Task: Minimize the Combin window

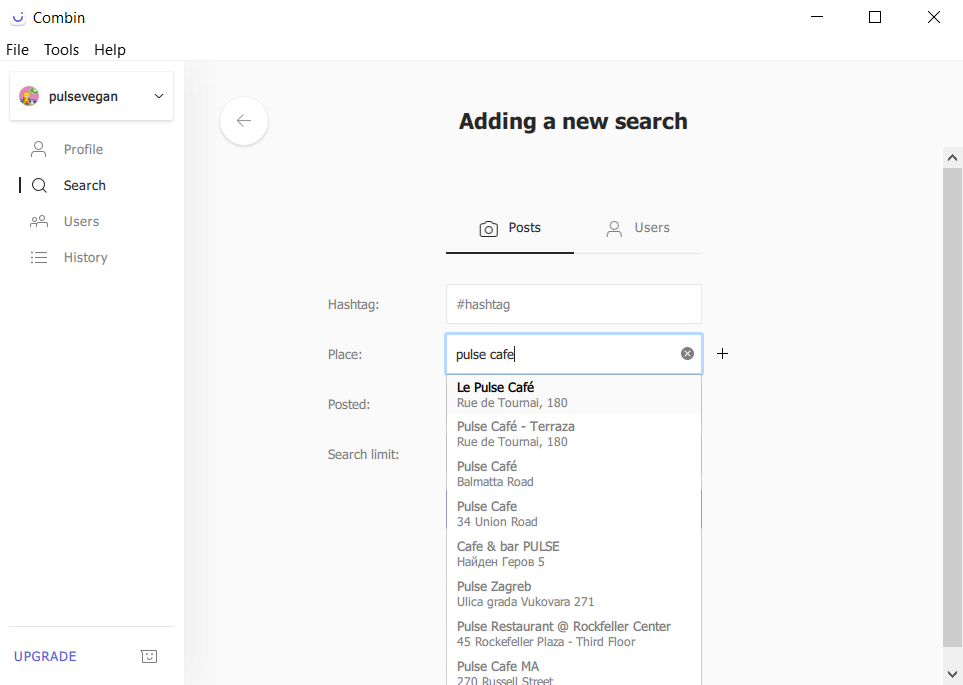Action: (817, 17)
